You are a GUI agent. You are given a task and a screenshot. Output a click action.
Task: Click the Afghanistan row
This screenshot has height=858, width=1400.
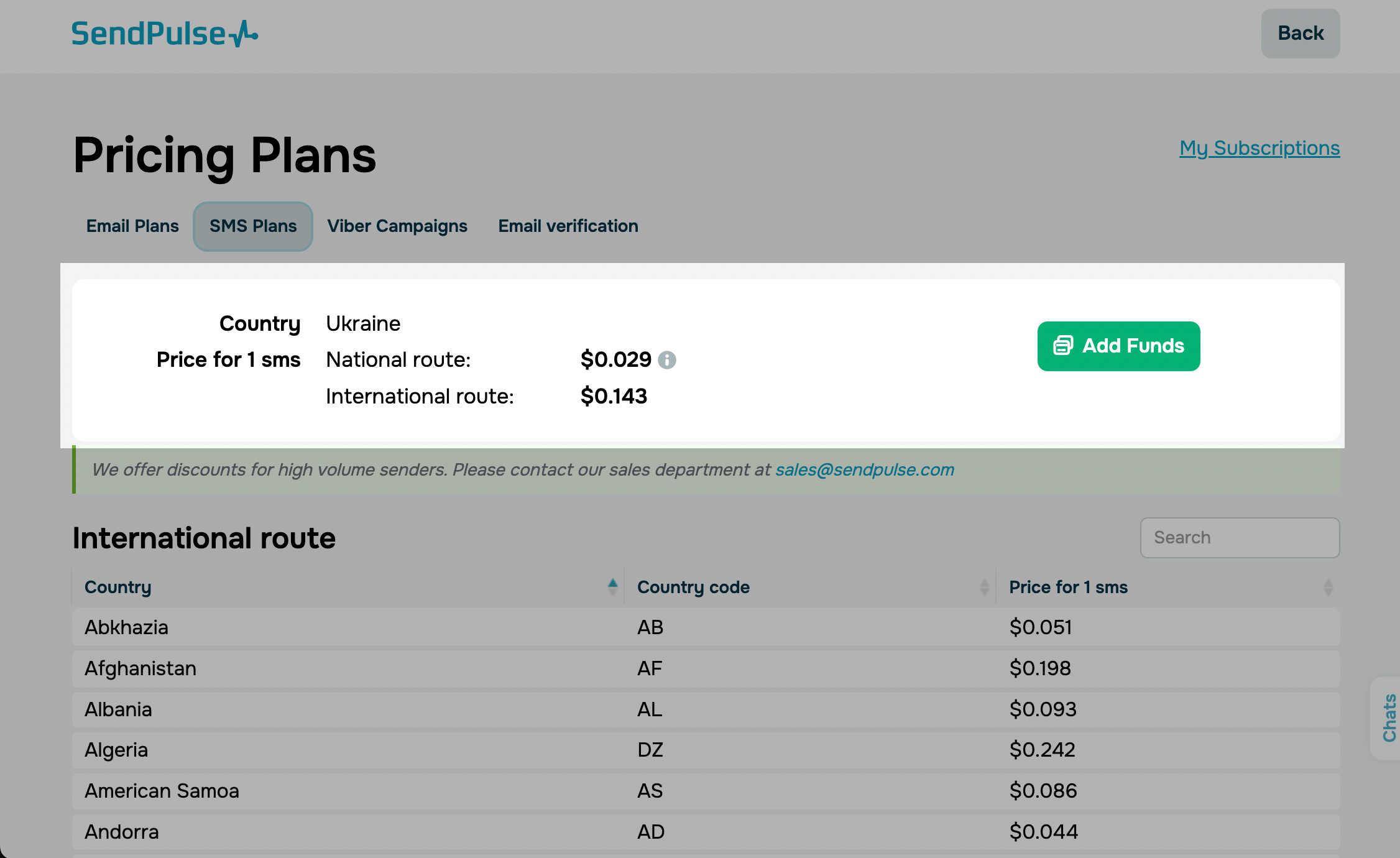coord(140,668)
